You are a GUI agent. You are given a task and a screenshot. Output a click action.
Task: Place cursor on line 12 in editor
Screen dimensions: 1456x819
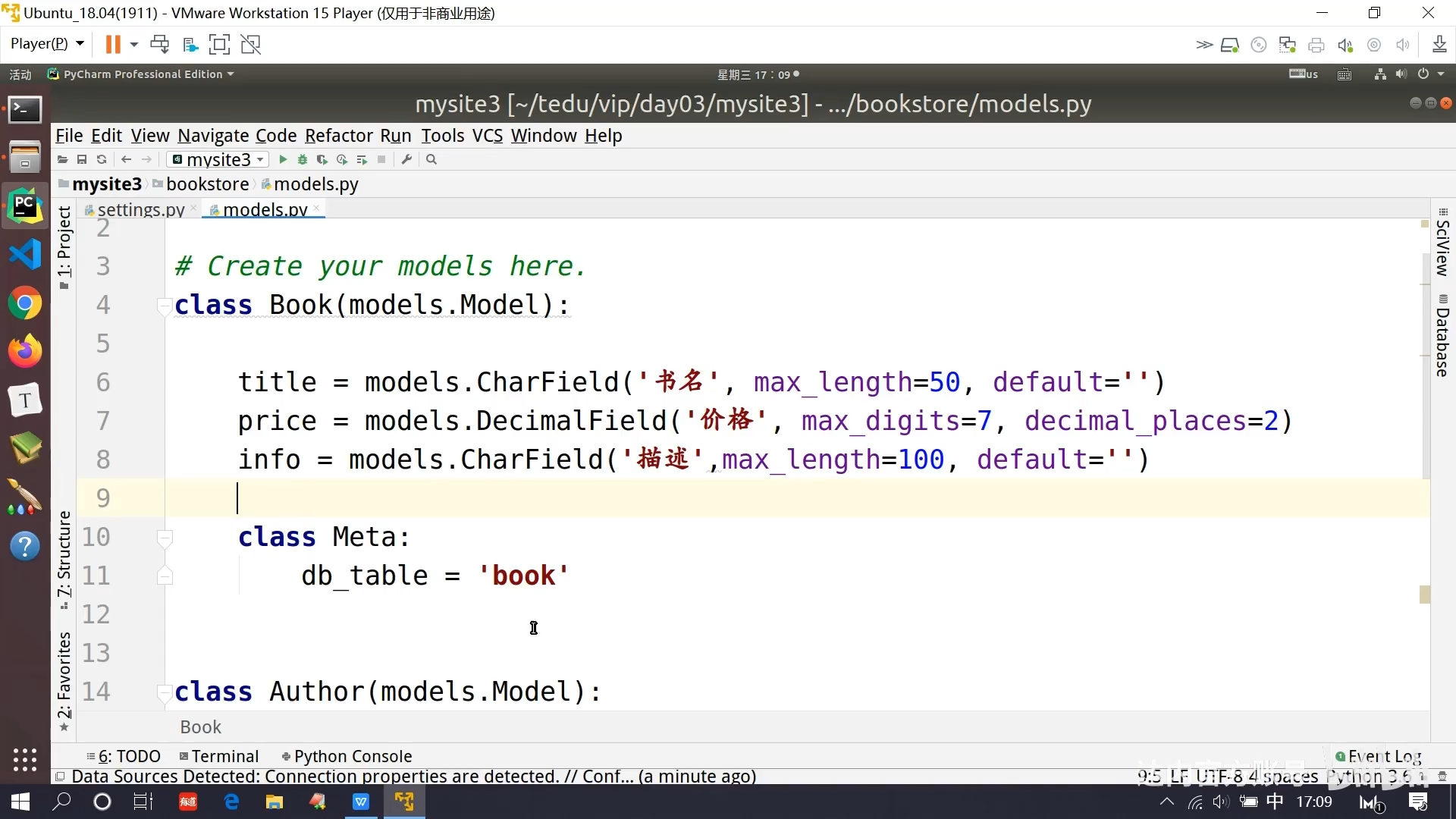pyautogui.click(x=796, y=614)
